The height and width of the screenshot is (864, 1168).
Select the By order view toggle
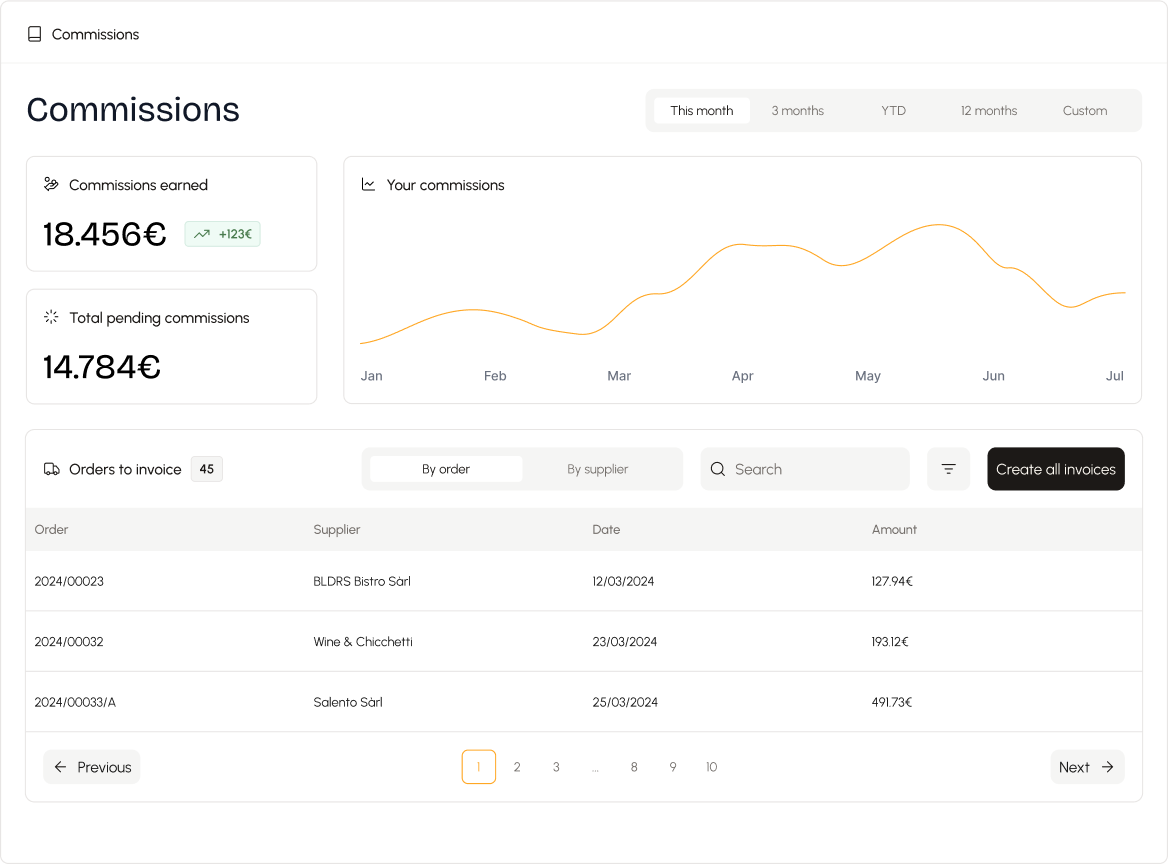point(446,469)
